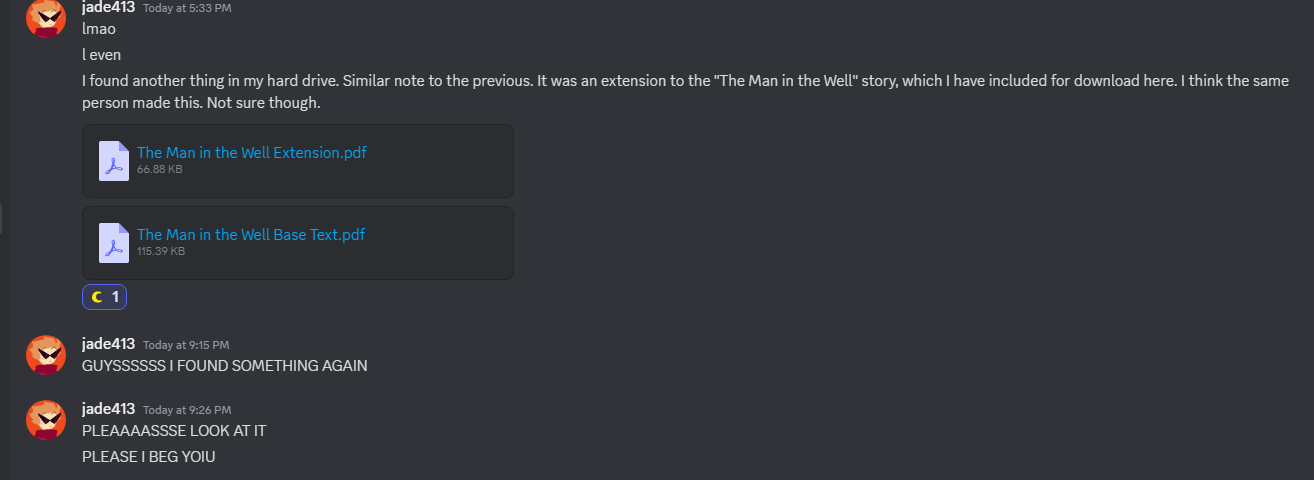Open The Man in the Well Base Text.pdf link

(251, 234)
